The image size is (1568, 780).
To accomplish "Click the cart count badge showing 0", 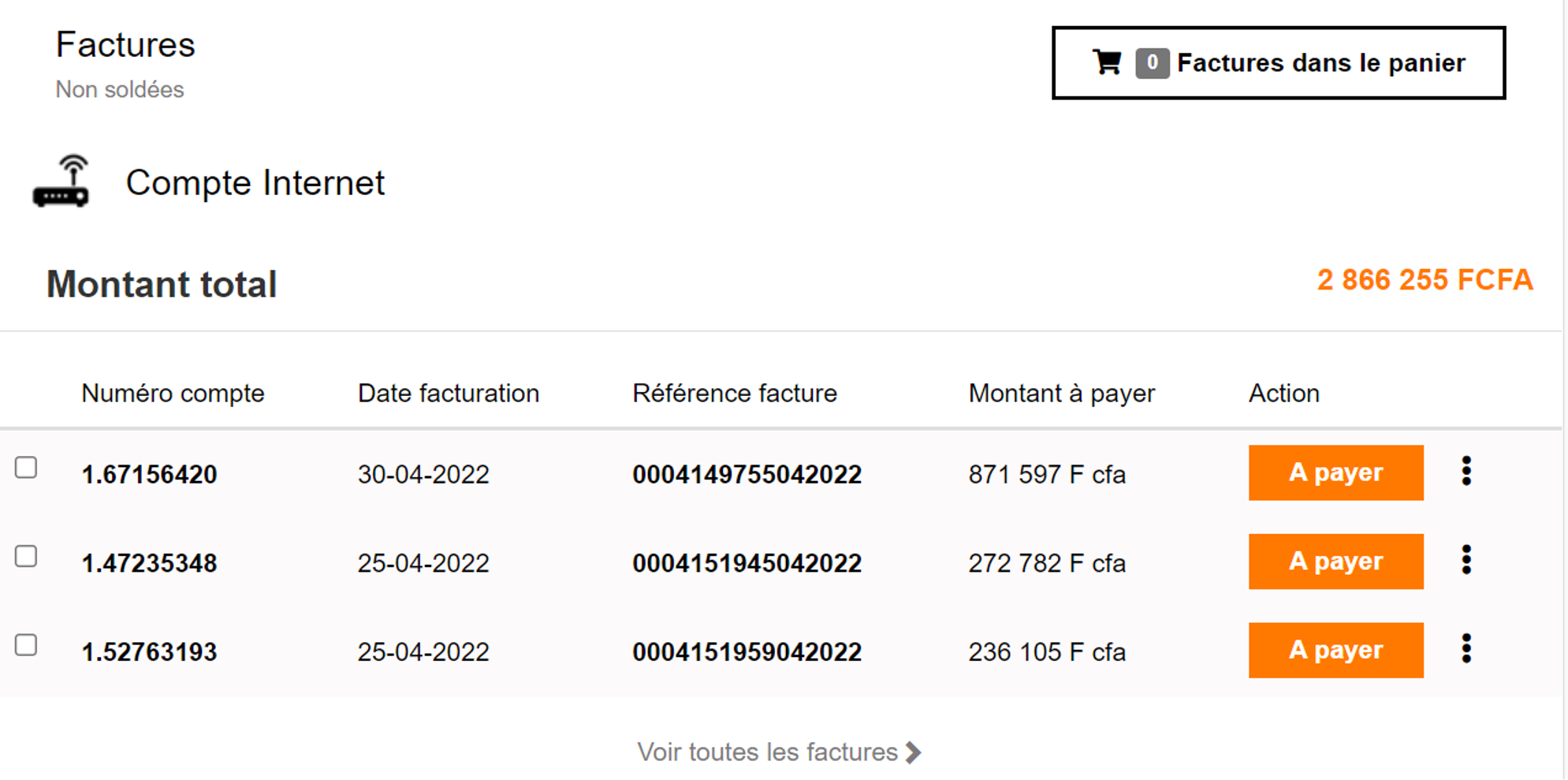I will pos(1151,63).
